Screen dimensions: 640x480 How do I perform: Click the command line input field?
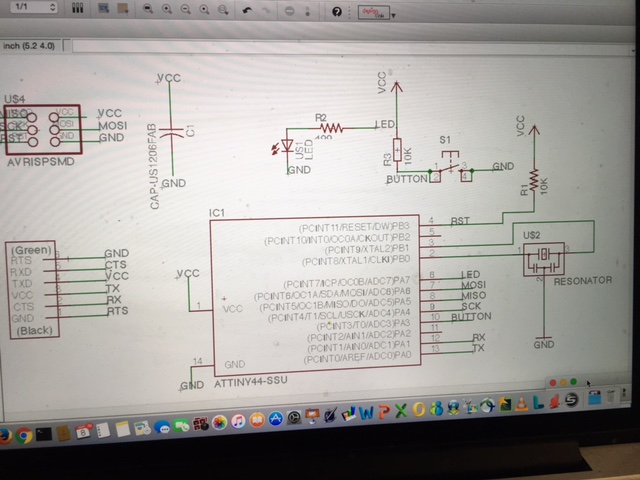click(x=351, y=47)
